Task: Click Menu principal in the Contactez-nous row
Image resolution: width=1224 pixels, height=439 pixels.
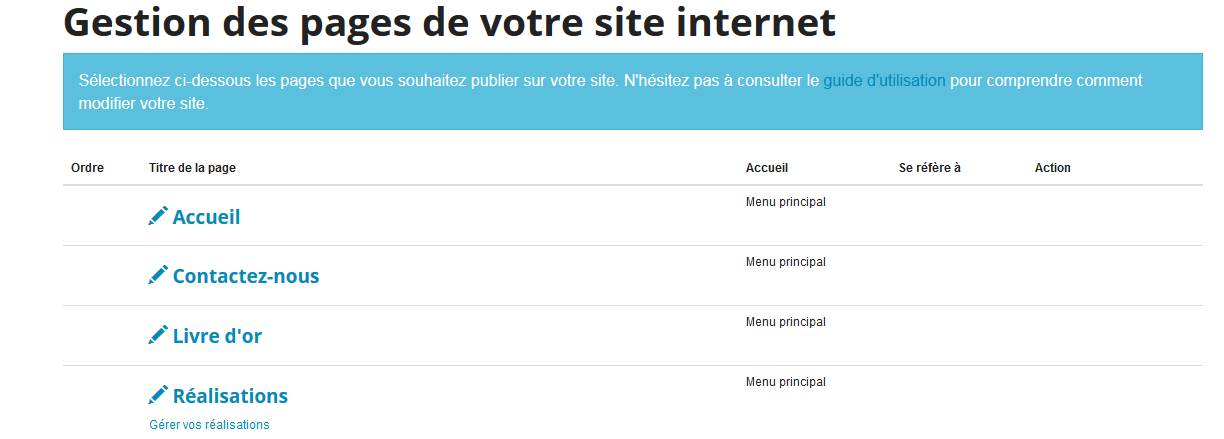Action: tap(786, 262)
